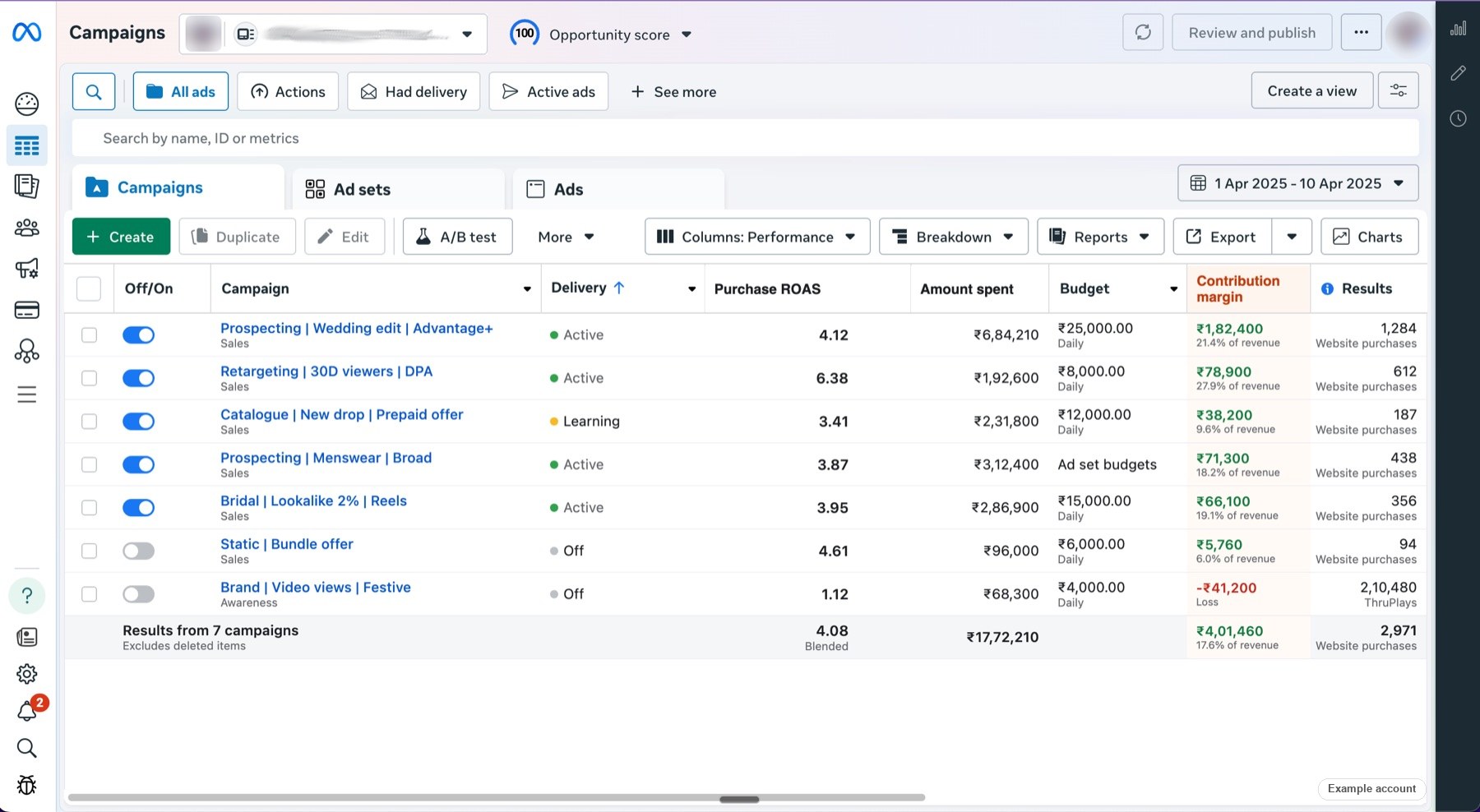Switch to the Ads tab

[618, 189]
